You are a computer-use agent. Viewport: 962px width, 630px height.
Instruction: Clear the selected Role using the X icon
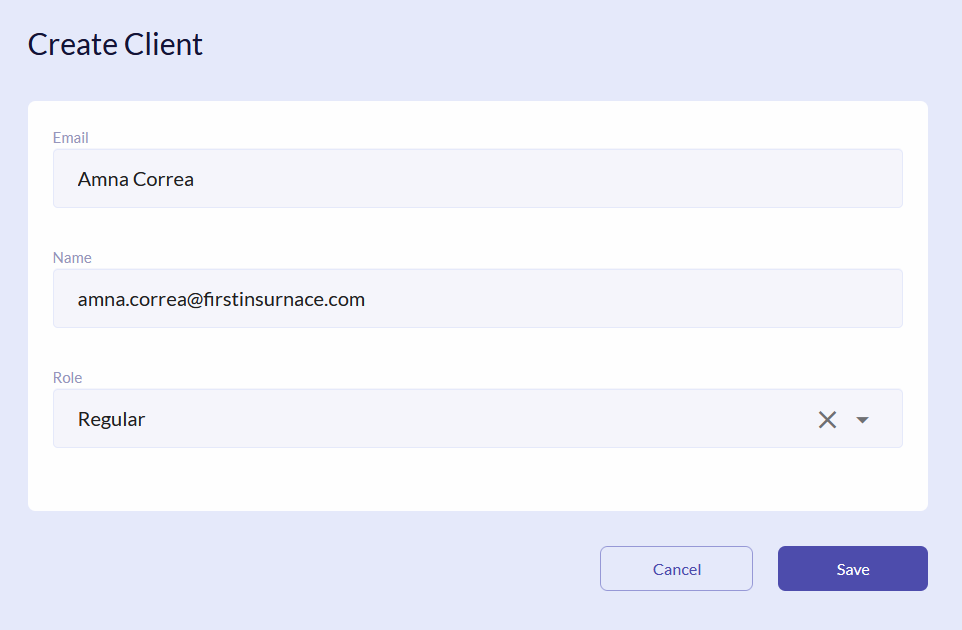[x=827, y=419]
